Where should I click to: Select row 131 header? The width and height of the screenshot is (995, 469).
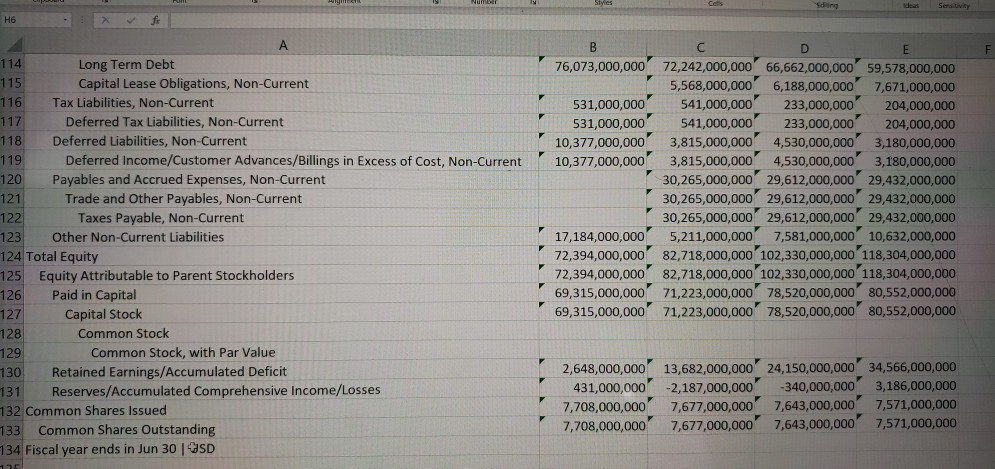(11, 391)
